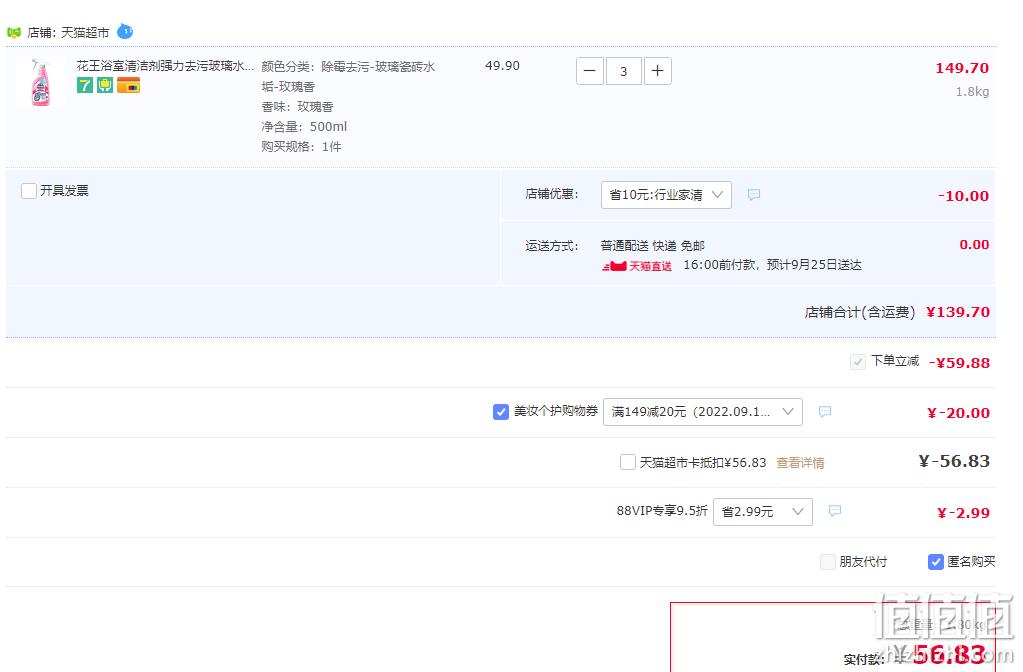
Task: Click the coupon amount ¥-20.00
Action: point(958,413)
